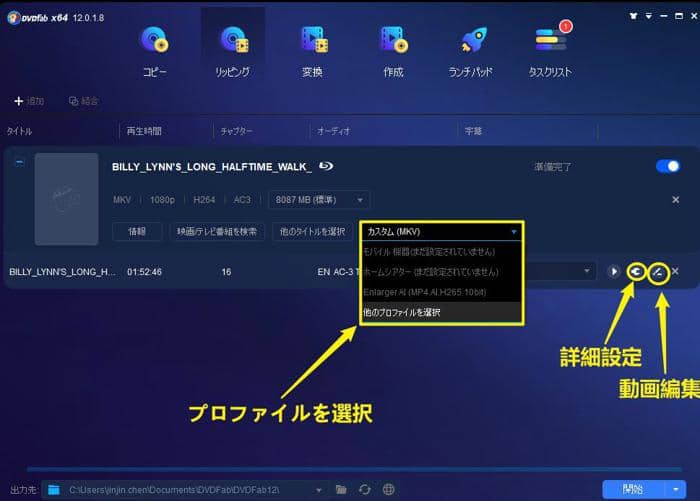Click the 準備完了 status text

pyautogui.click(x=552, y=167)
